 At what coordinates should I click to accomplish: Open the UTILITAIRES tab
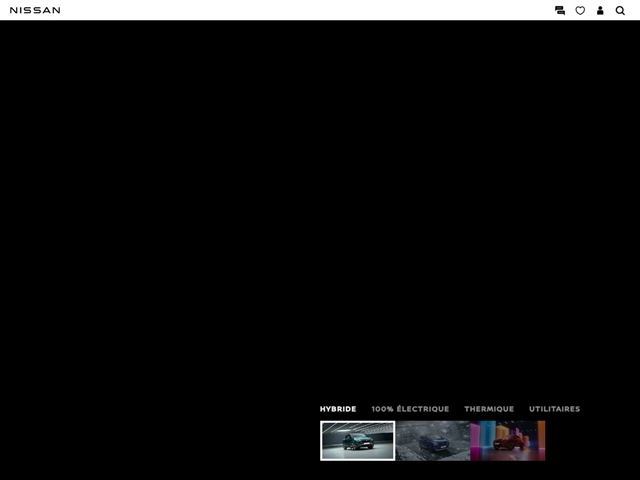coord(554,409)
